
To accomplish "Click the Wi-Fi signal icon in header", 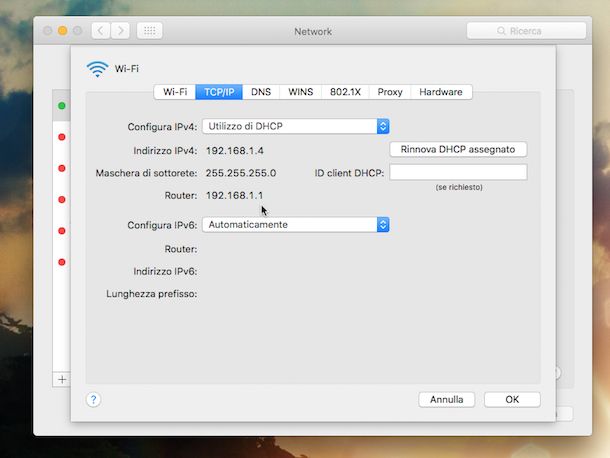I will pos(97,69).
